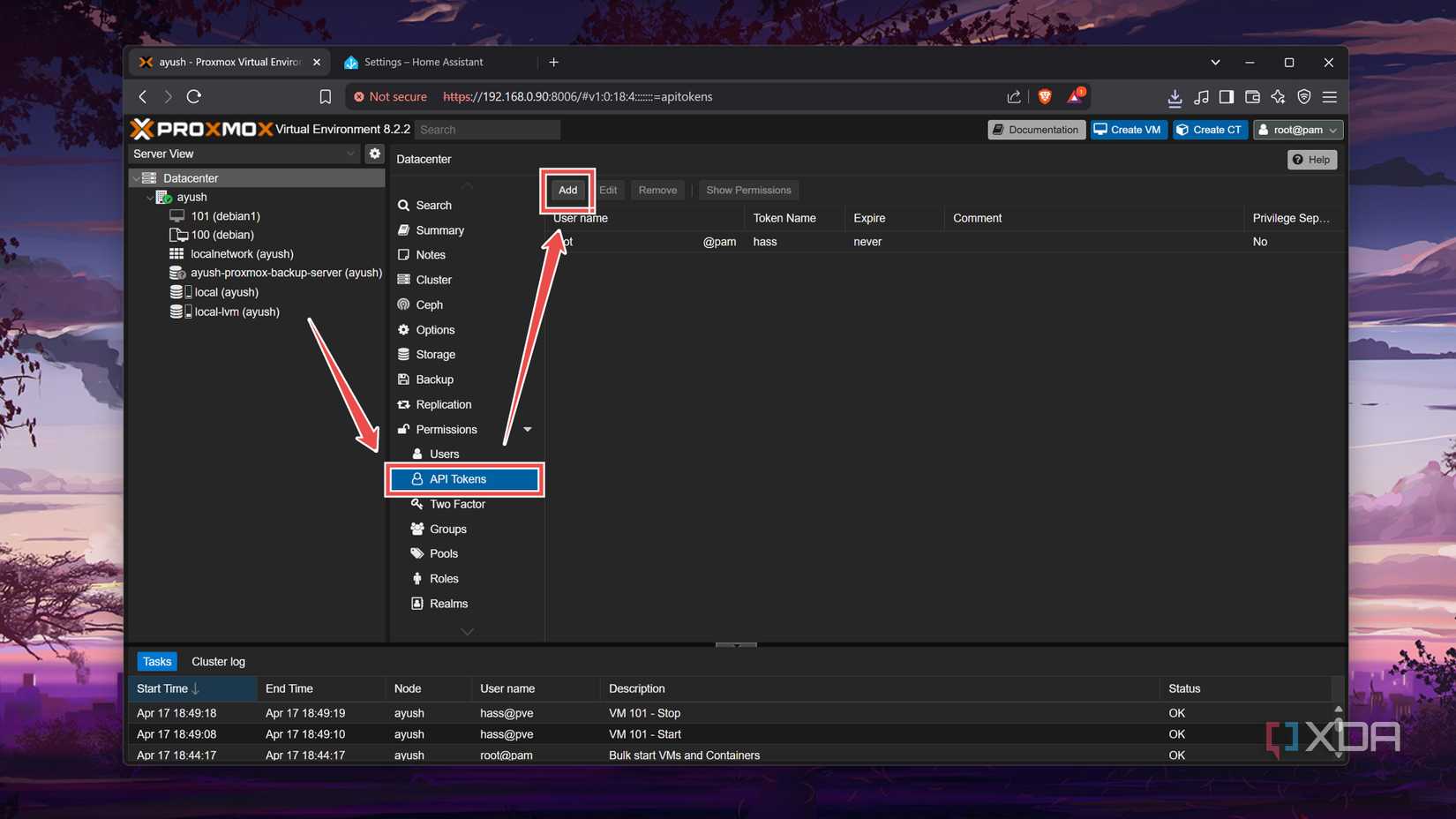Image resolution: width=1456 pixels, height=819 pixels.
Task: Collapse the Permissions section chevron
Action: pyautogui.click(x=527, y=429)
